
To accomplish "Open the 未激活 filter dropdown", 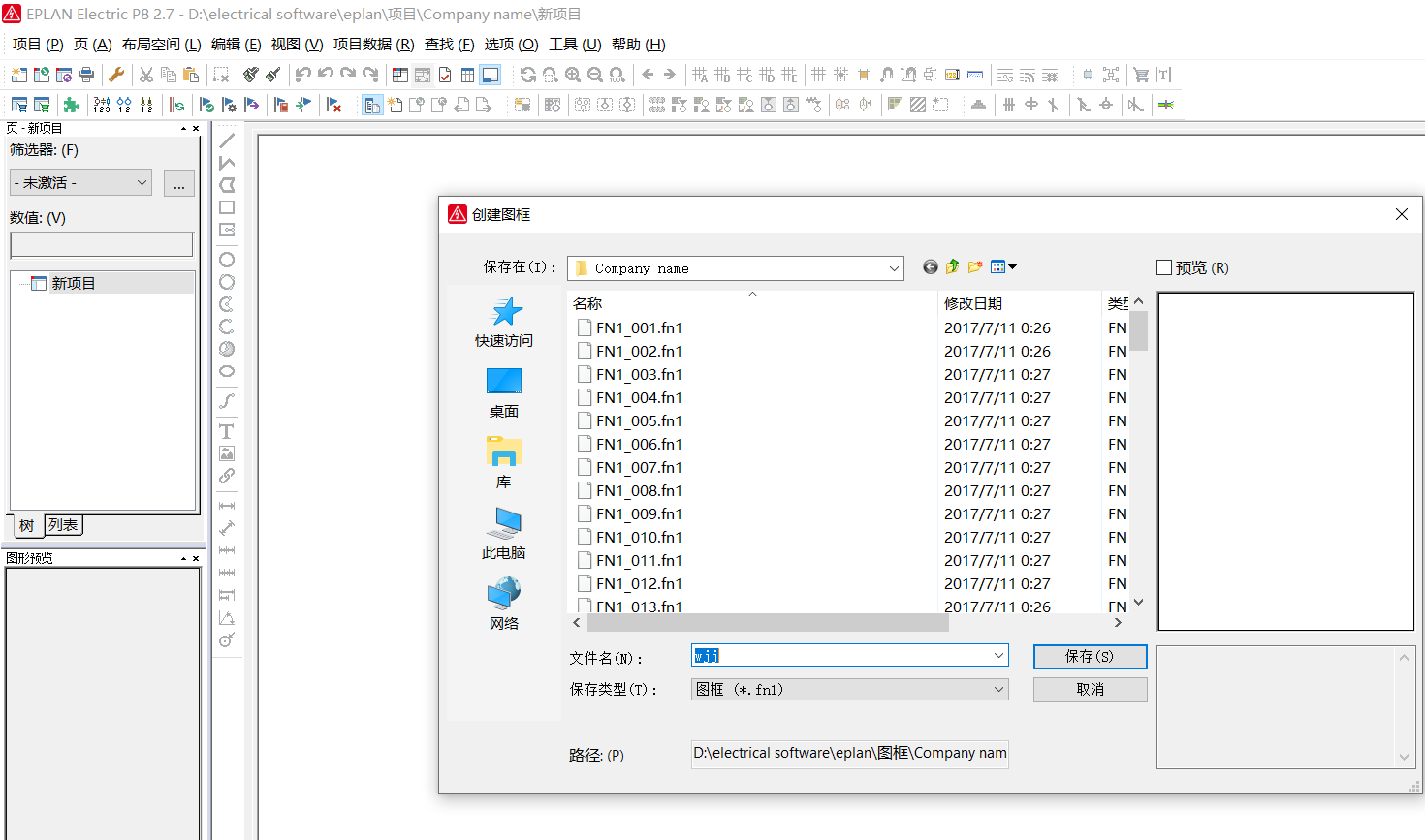I will point(81,182).
